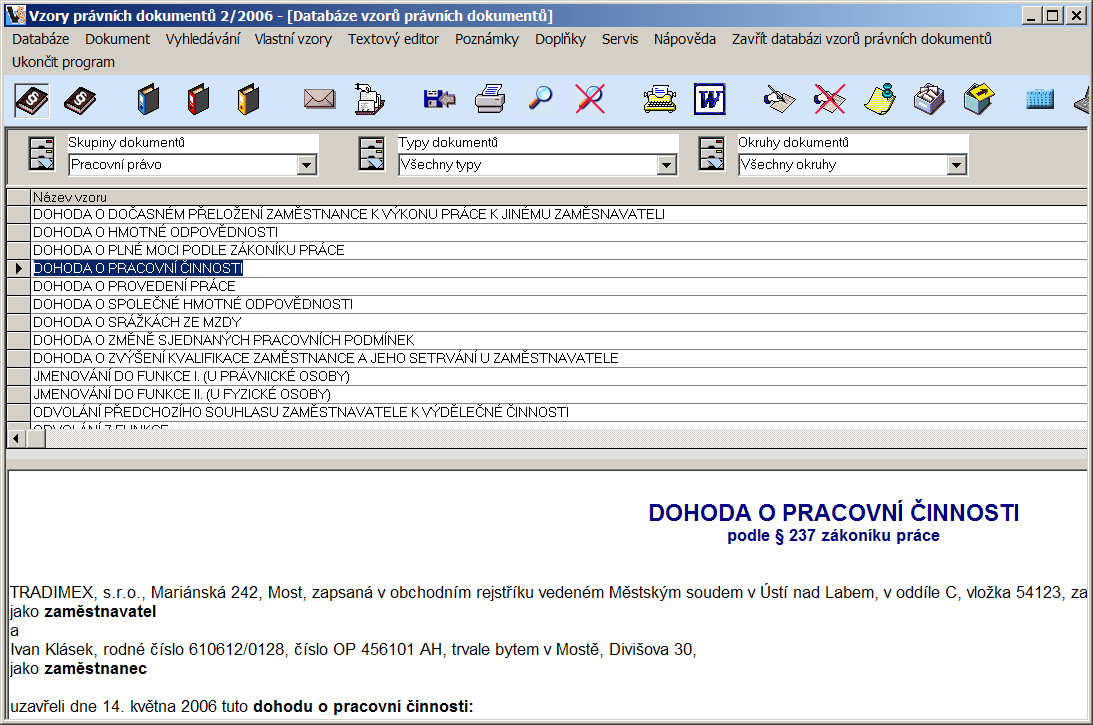This screenshot has height=725, width=1093.
Task: Click the magnifying glass search icon
Action: click(x=540, y=98)
